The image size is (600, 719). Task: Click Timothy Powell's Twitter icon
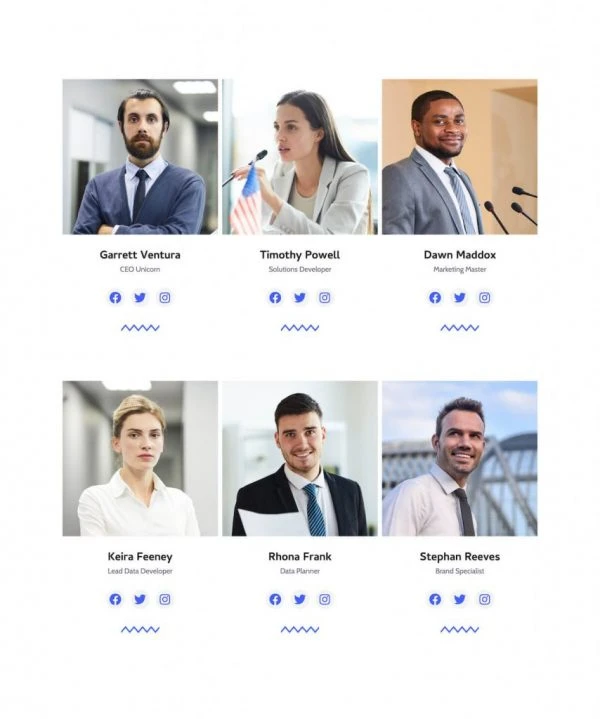tap(300, 298)
